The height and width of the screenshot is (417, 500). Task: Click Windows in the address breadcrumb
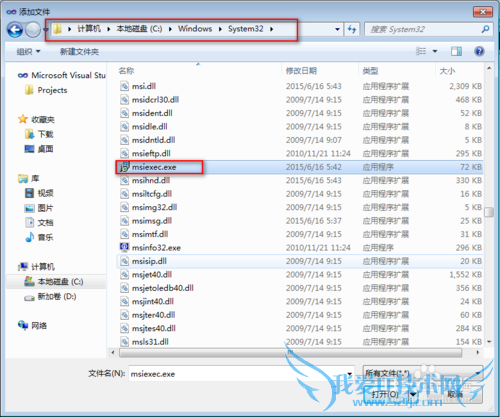[x=195, y=29]
